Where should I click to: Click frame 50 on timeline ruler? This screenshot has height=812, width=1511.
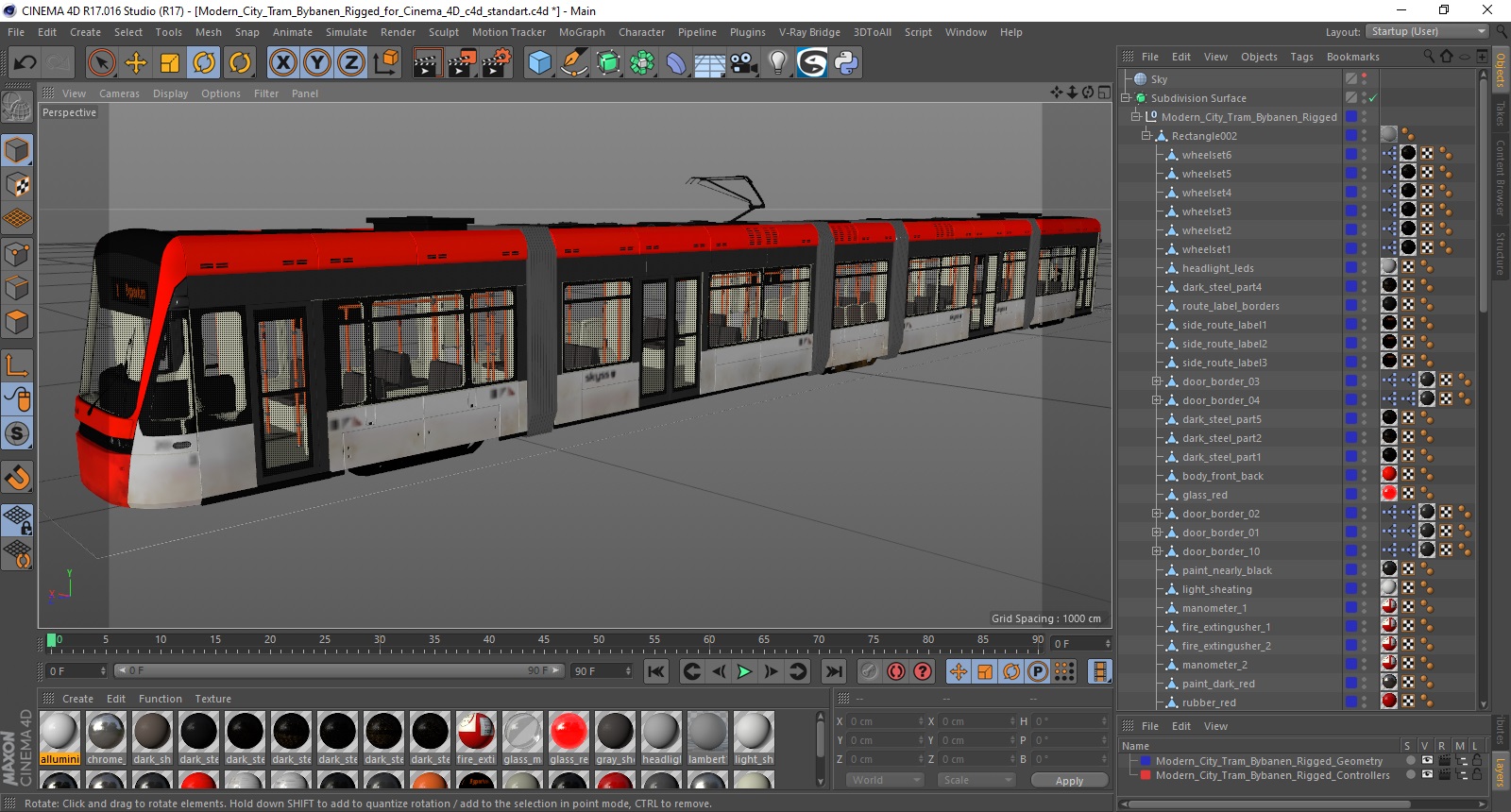point(599,640)
